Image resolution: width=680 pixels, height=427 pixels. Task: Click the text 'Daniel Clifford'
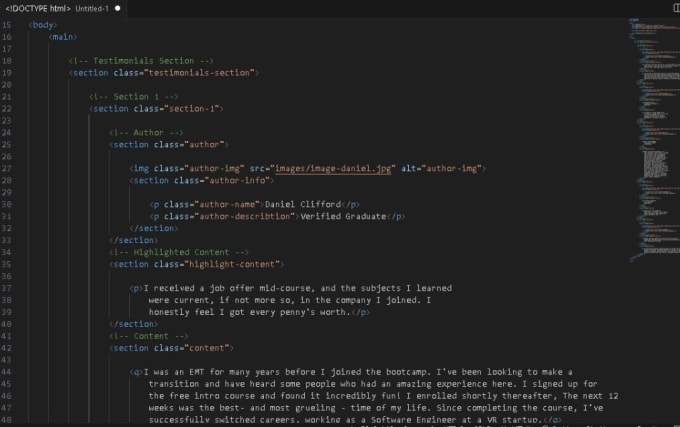pyautogui.click(x=303, y=205)
